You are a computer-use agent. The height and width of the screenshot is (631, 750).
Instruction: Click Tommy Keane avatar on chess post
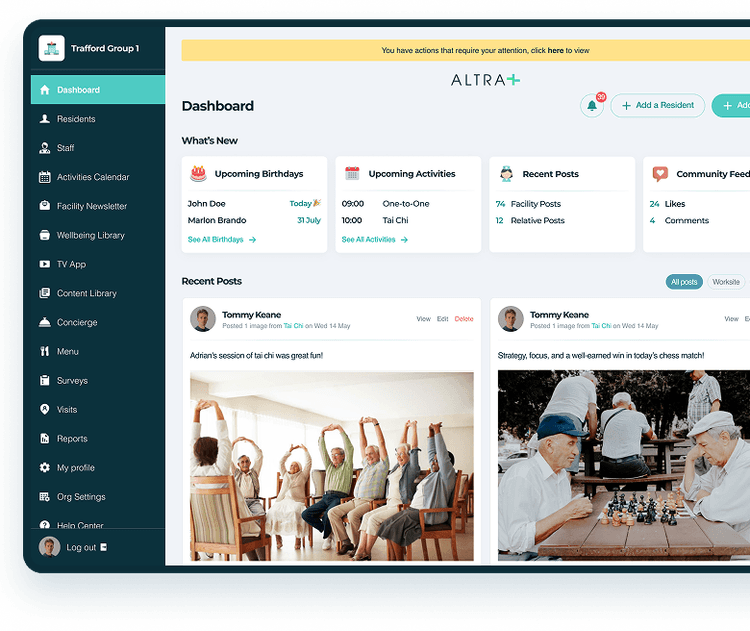(511, 319)
